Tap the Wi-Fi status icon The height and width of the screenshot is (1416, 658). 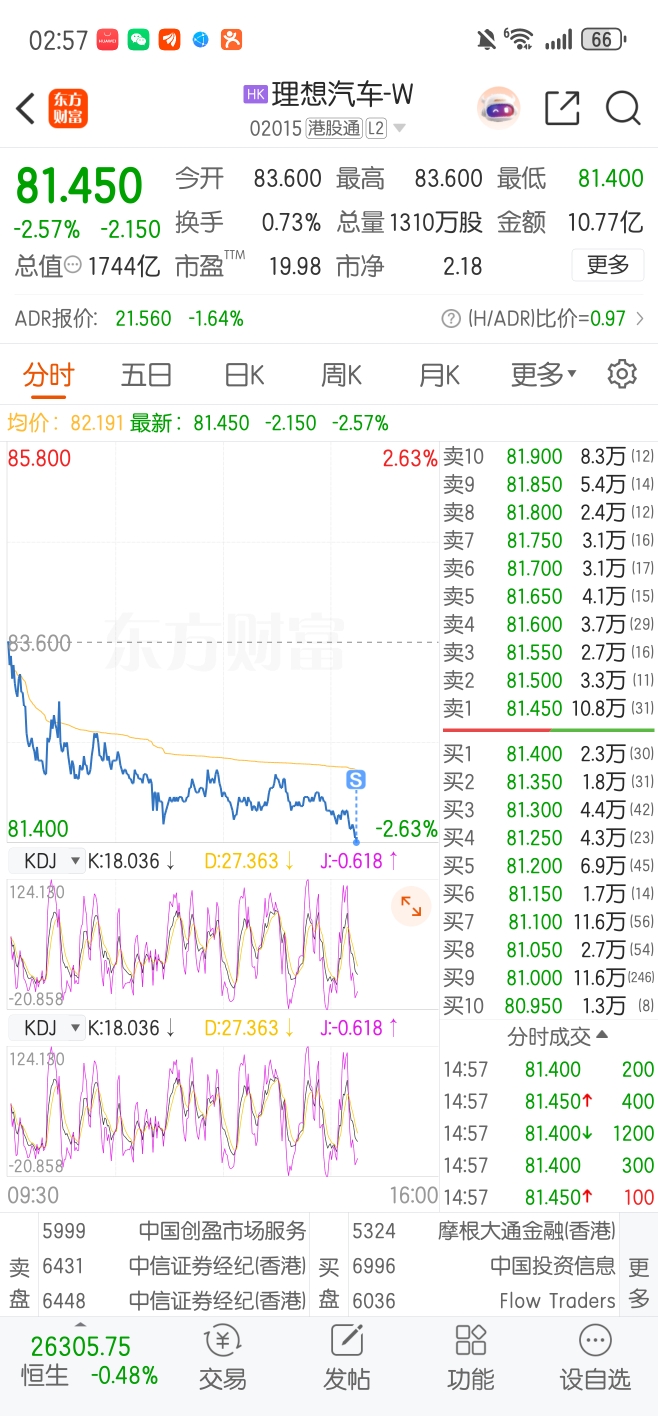pyautogui.click(x=519, y=39)
